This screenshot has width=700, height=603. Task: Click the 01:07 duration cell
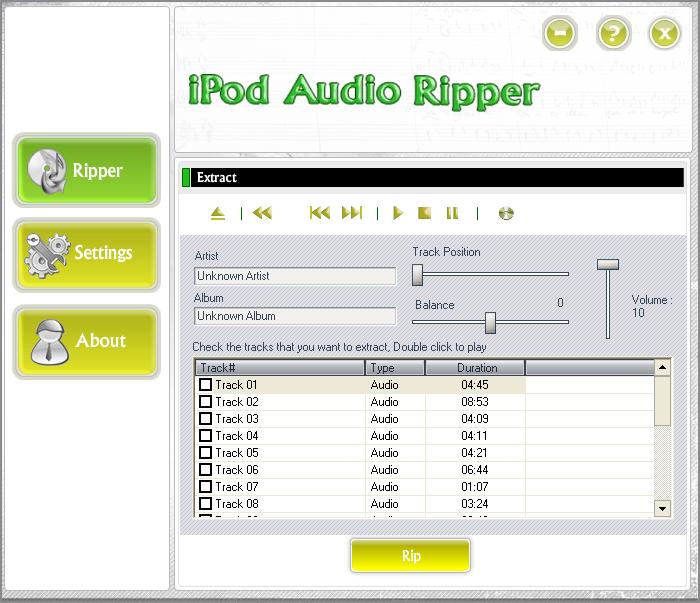pos(475,487)
